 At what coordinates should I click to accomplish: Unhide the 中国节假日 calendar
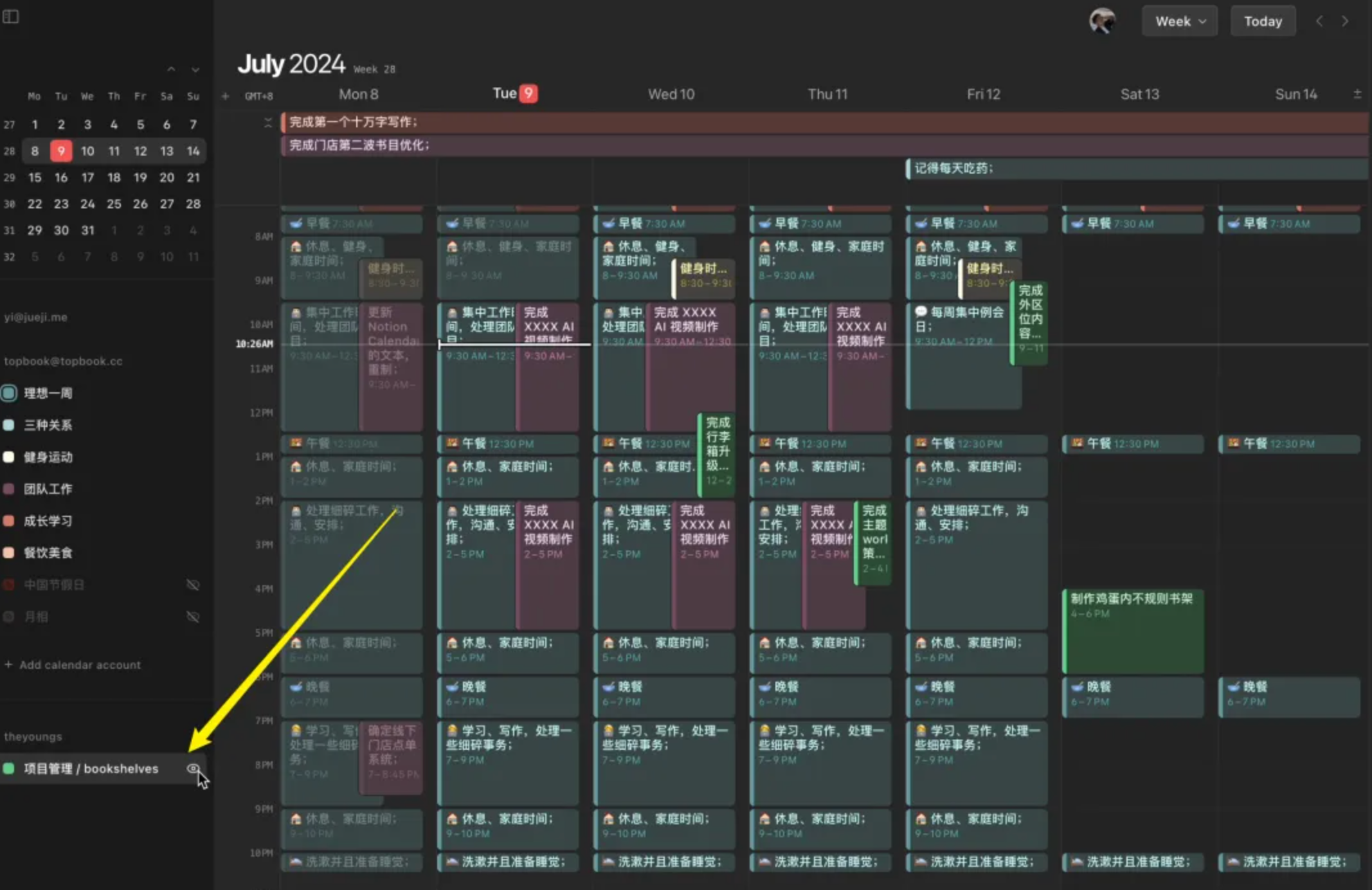193,585
